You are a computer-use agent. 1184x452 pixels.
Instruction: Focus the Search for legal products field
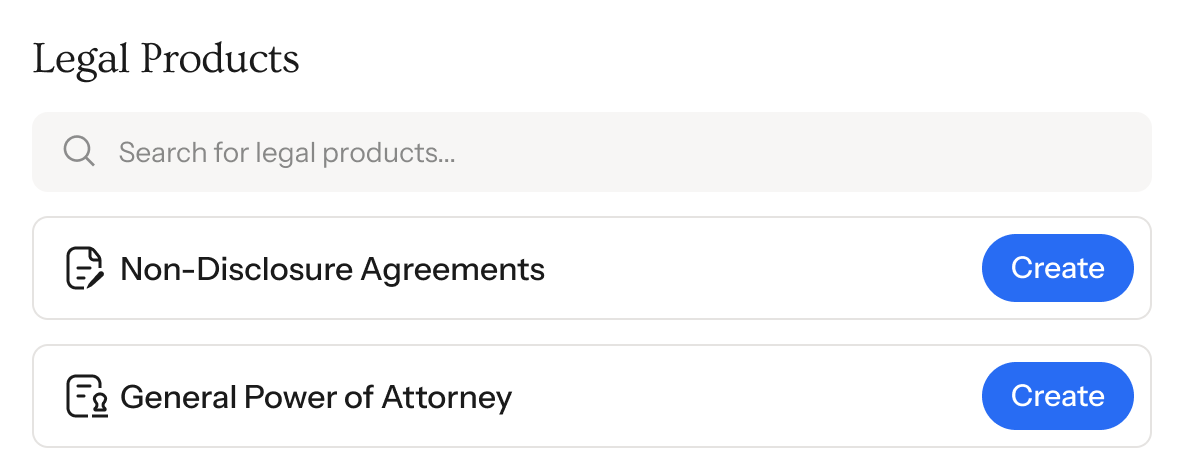click(x=600, y=152)
